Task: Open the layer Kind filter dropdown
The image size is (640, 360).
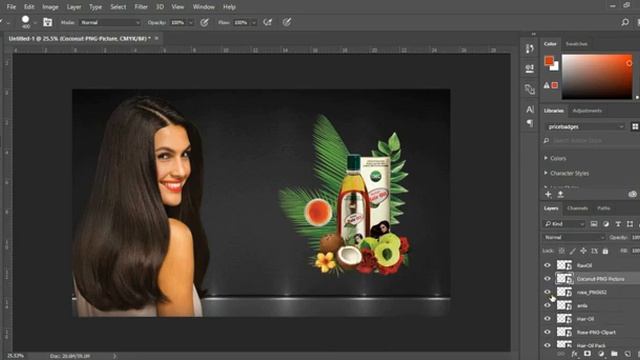Action: click(564, 224)
